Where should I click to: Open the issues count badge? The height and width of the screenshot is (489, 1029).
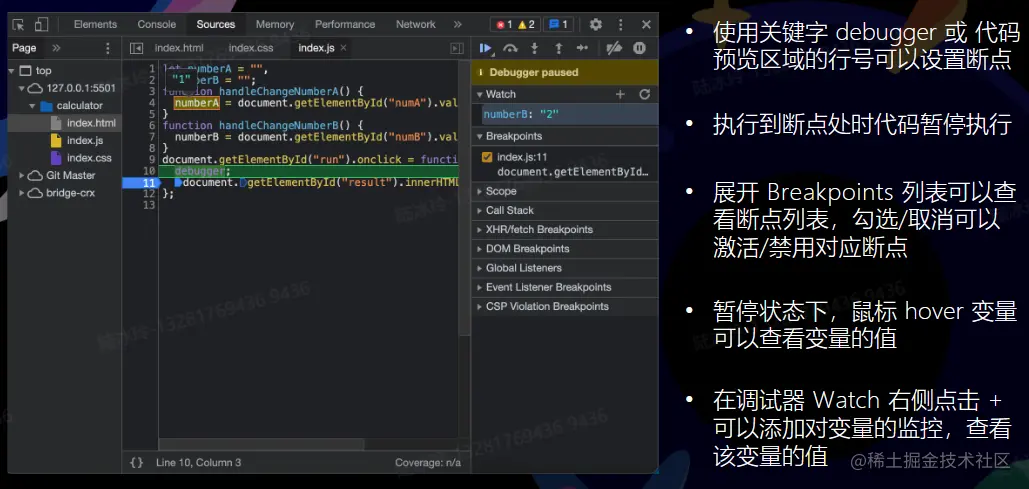pyautogui.click(x=558, y=24)
